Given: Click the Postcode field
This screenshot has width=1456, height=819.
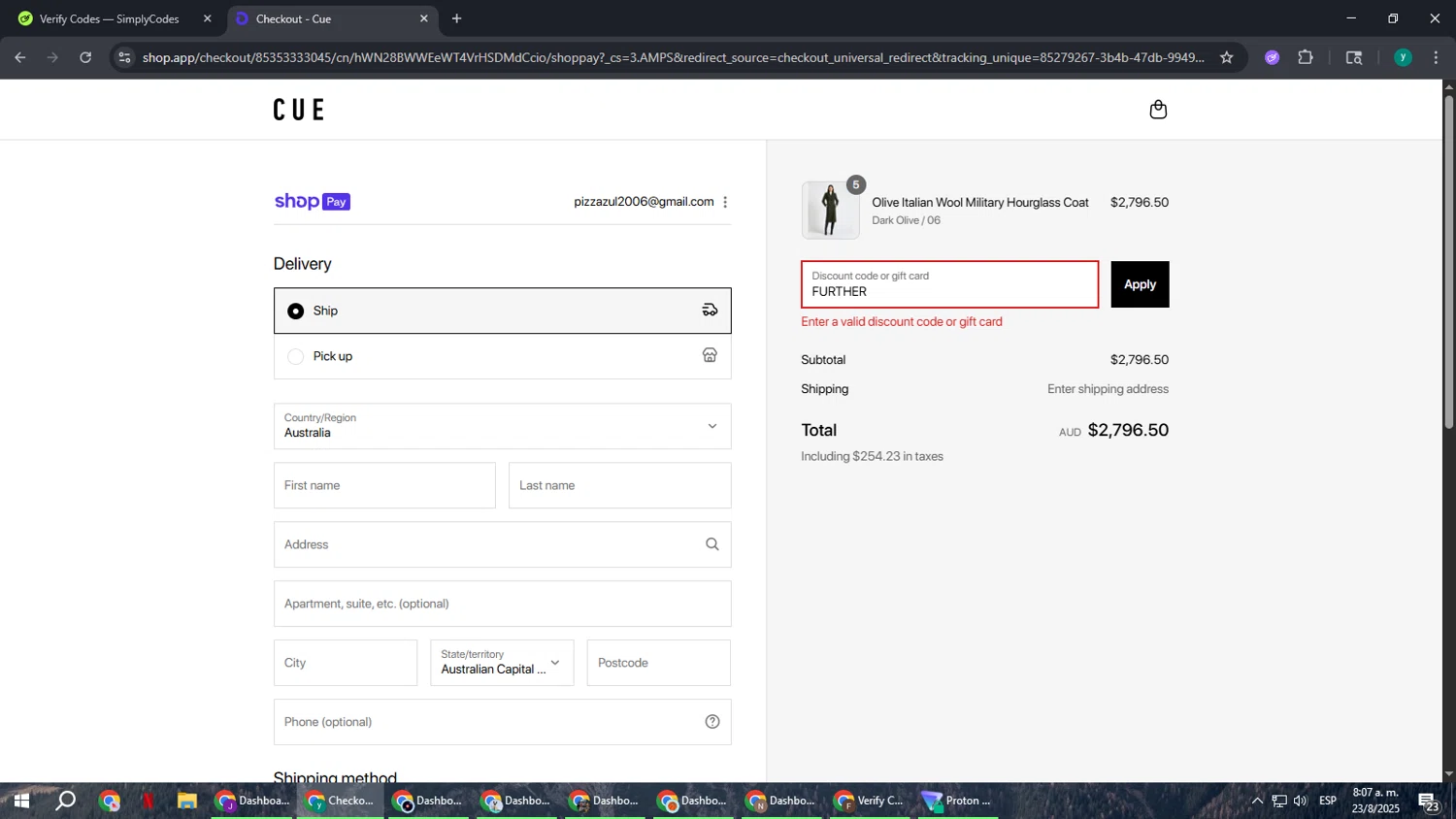Looking at the screenshot, I should pos(658,663).
